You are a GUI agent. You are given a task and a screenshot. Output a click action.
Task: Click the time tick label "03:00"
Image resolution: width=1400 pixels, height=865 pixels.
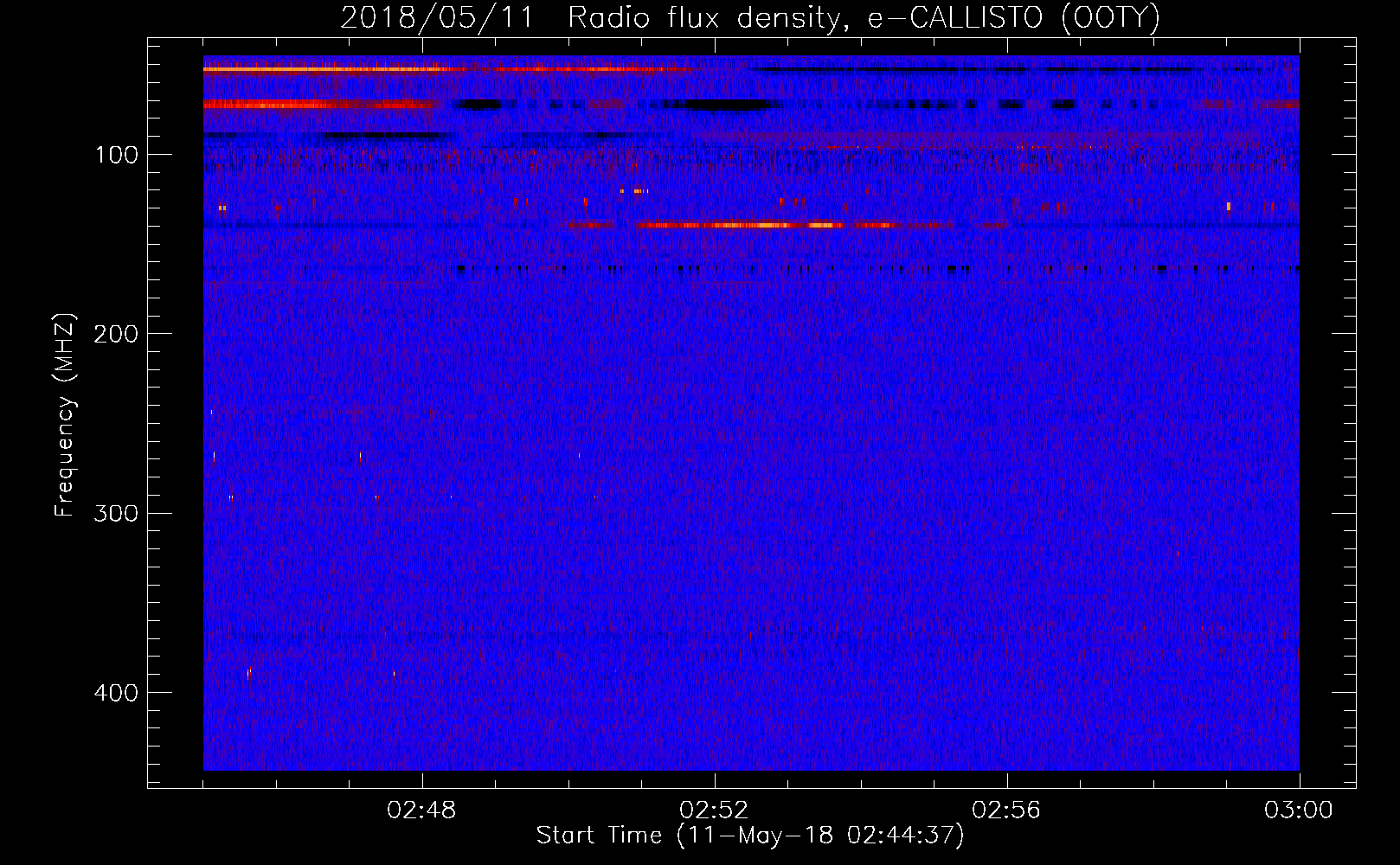pyautogui.click(x=1299, y=811)
